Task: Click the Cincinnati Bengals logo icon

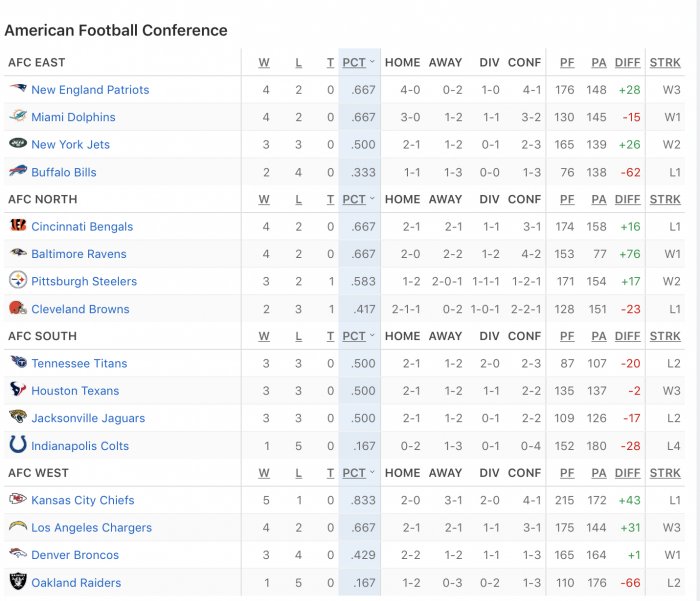Action: click(18, 225)
